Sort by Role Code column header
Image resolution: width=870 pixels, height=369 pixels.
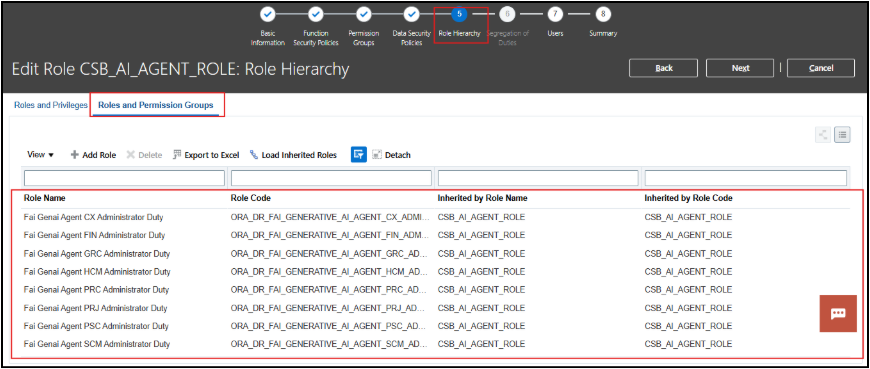pos(251,198)
